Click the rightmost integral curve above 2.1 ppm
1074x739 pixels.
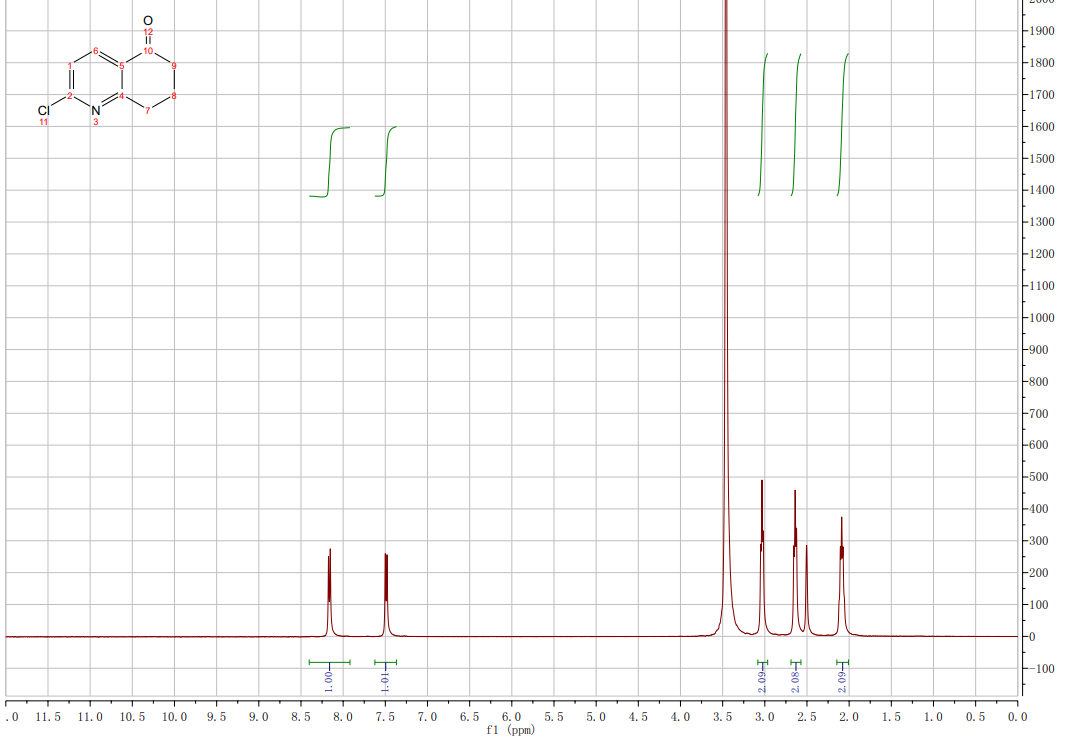843,120
